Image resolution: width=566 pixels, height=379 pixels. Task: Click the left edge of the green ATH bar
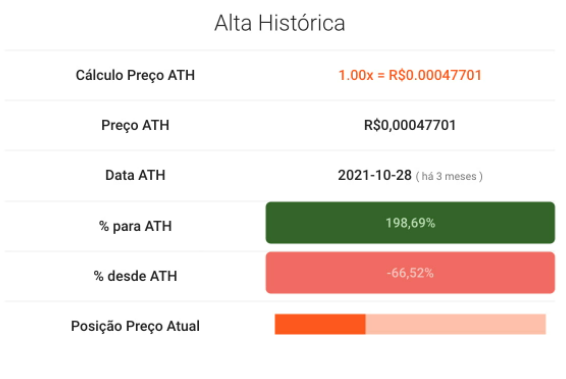pyautogui.click(x=269, y=223)
